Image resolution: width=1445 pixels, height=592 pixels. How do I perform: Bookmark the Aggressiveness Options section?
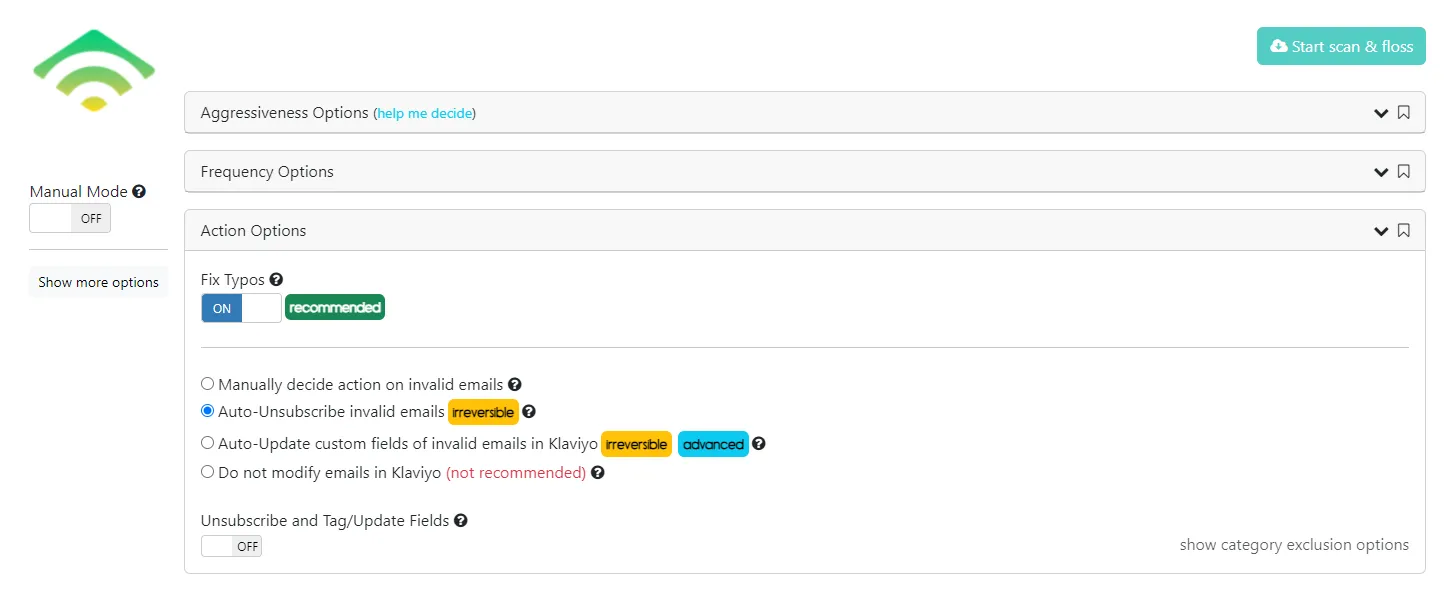[1404, 113]
